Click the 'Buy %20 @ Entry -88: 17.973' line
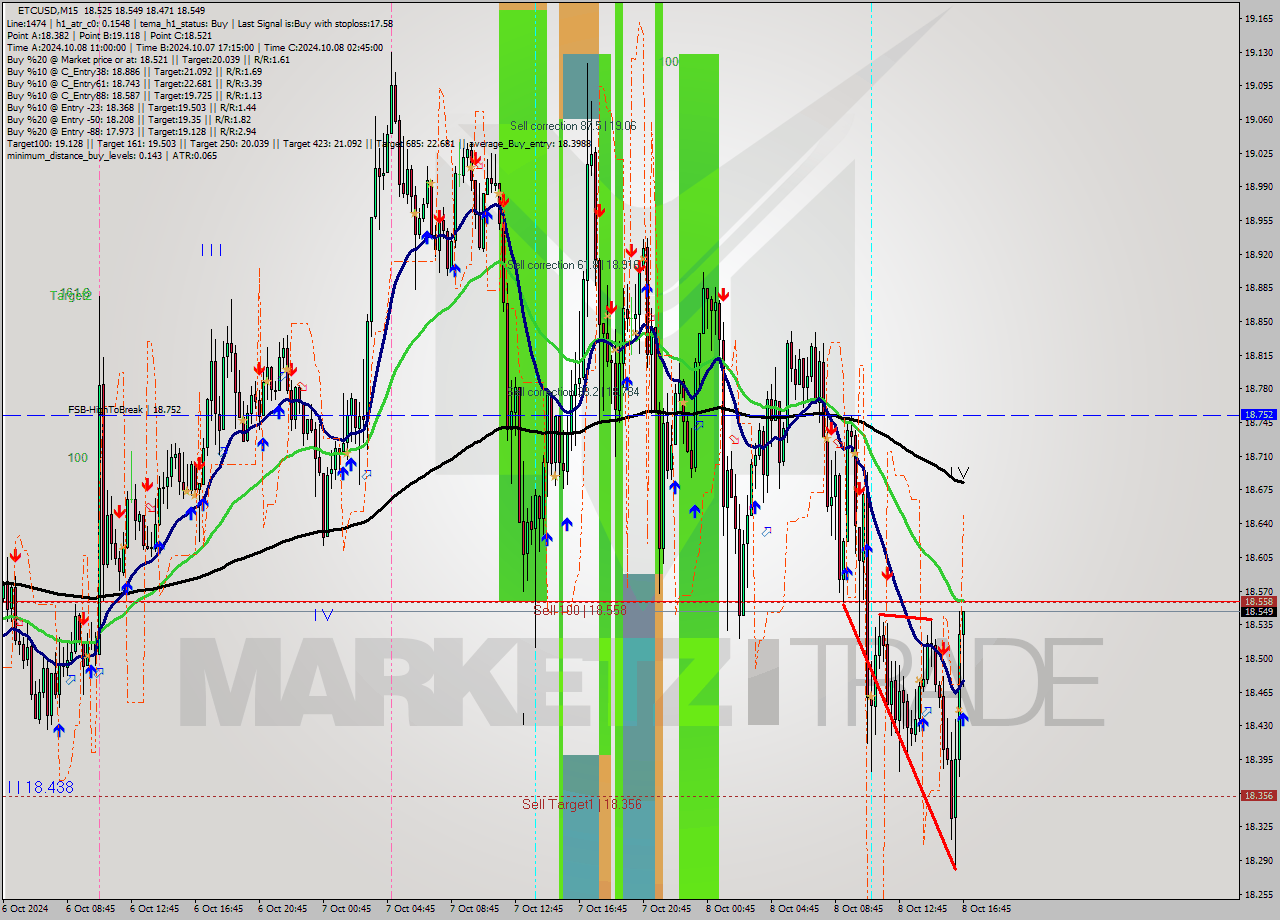Image resolution: width=1280 pixels, height=920 pixels. (131, 131)
